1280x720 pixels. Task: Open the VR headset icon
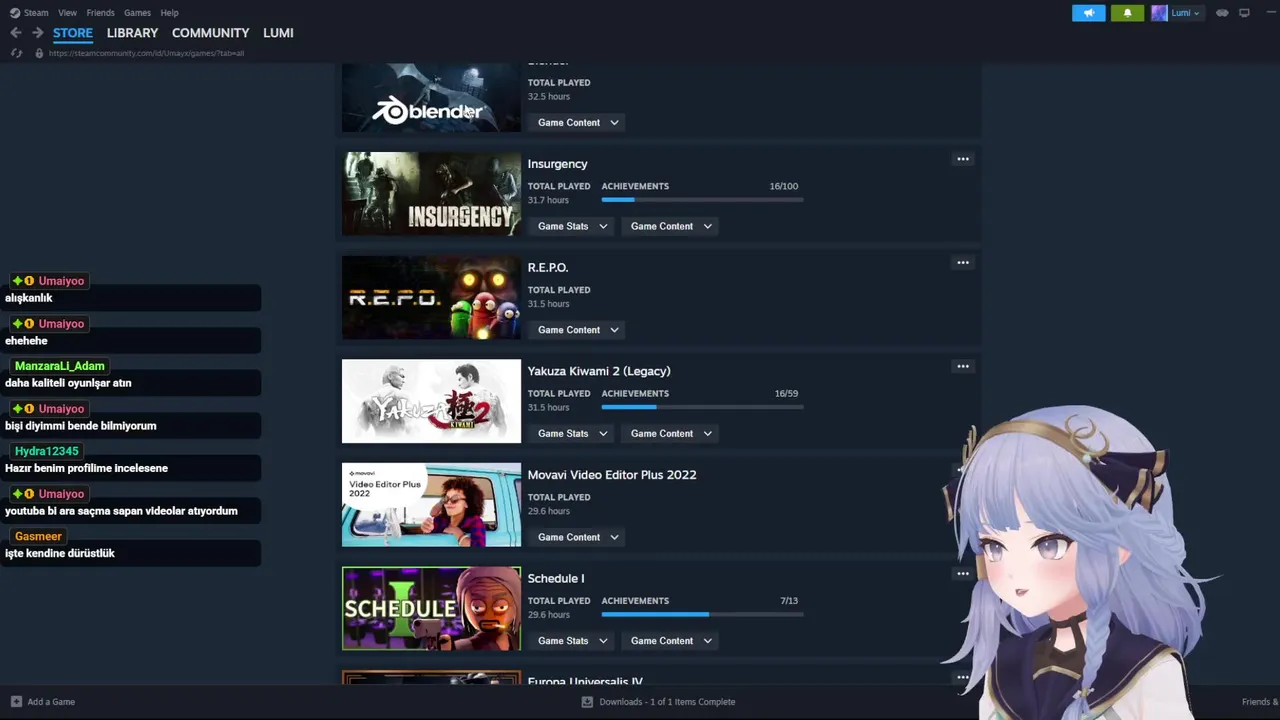(x=1222, y=13)
